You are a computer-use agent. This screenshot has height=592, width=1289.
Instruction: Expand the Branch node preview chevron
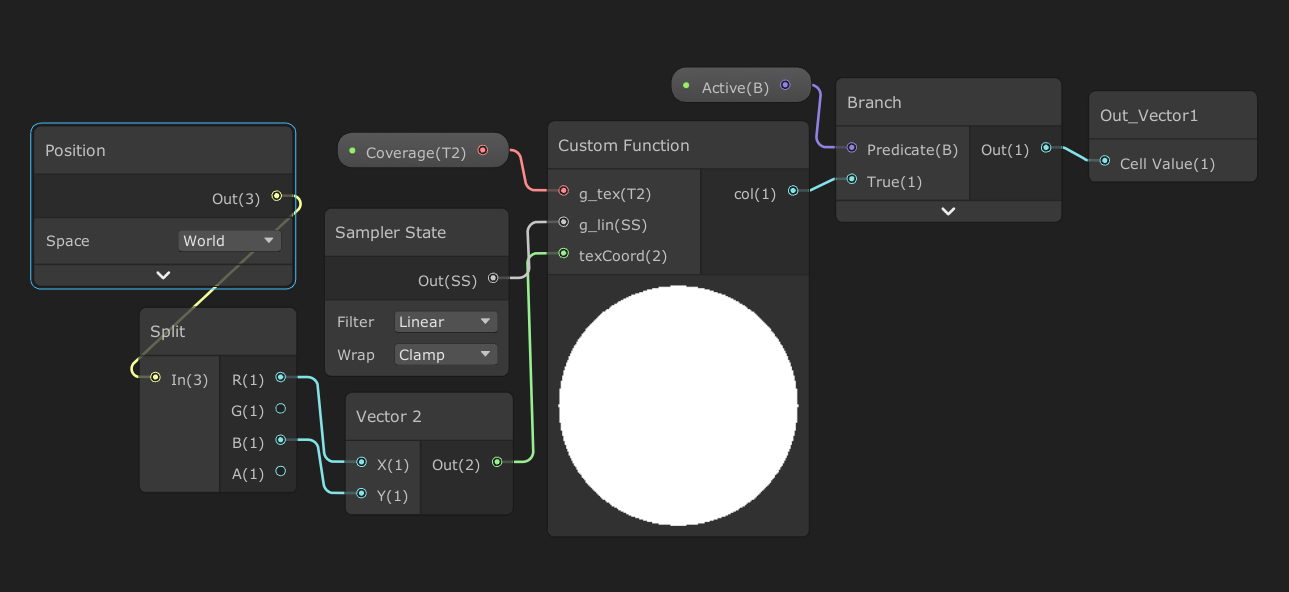pyautogui.click(x=948, y=211)
